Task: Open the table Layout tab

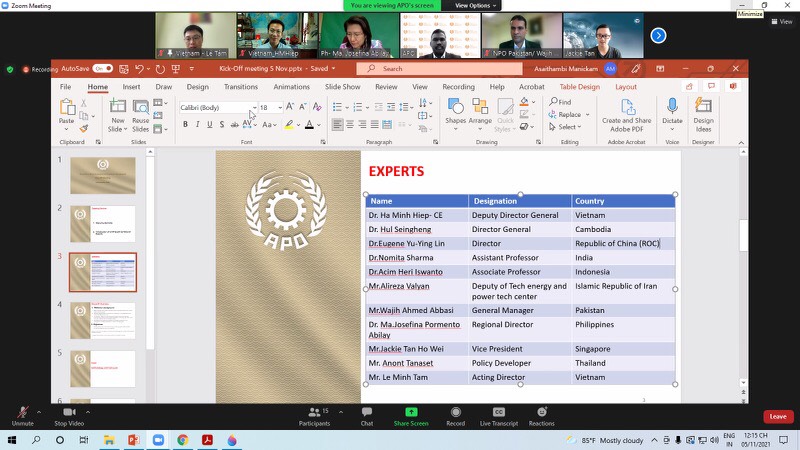Action: click(626, 87)
